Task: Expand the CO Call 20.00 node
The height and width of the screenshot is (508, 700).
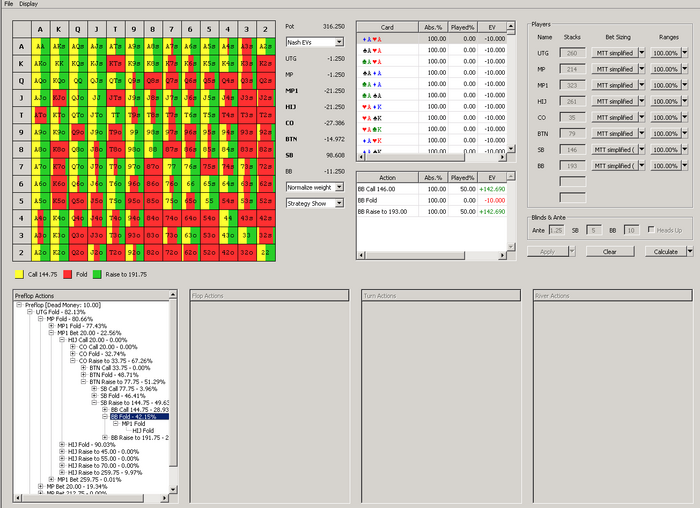Action: (x=73, y=347)
